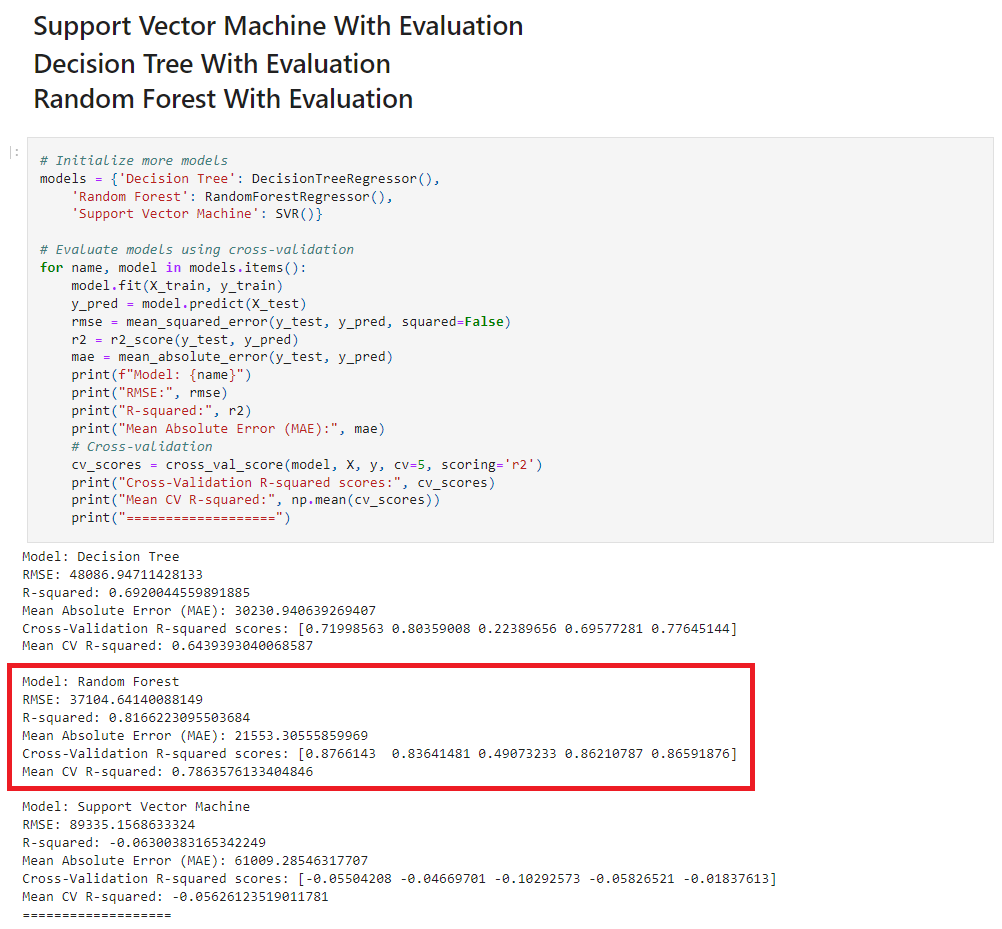Click the 'Model: Random Forest' output line
This screenshot has width=1002, height=929.
click(x=101, y=682)
